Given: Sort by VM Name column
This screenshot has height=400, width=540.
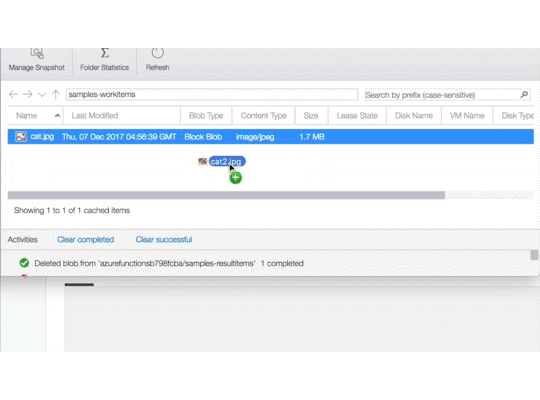Looking at the screenshot, I should point(467,116).
